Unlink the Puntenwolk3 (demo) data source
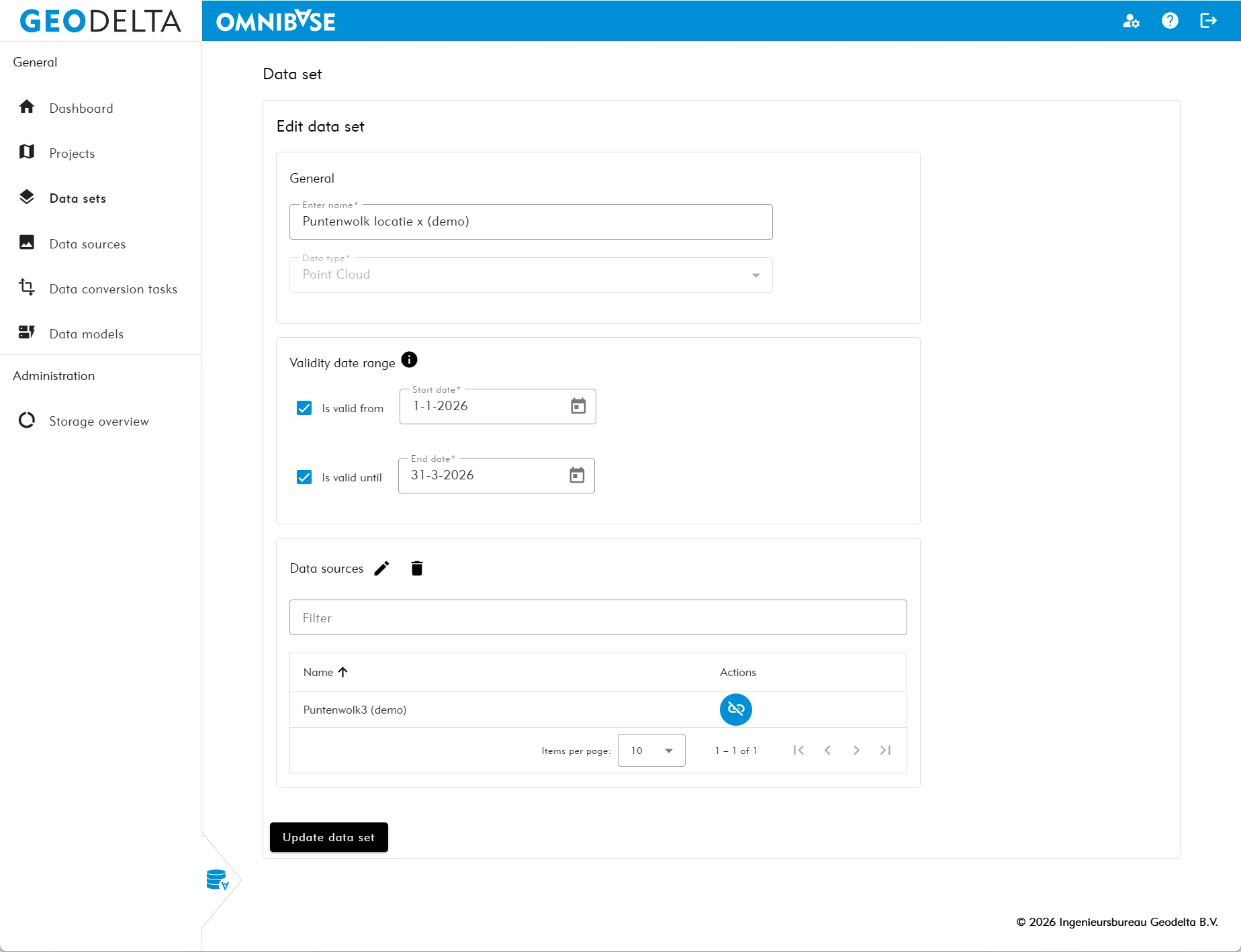This screenshot has height=952, width=1241. 735,710
